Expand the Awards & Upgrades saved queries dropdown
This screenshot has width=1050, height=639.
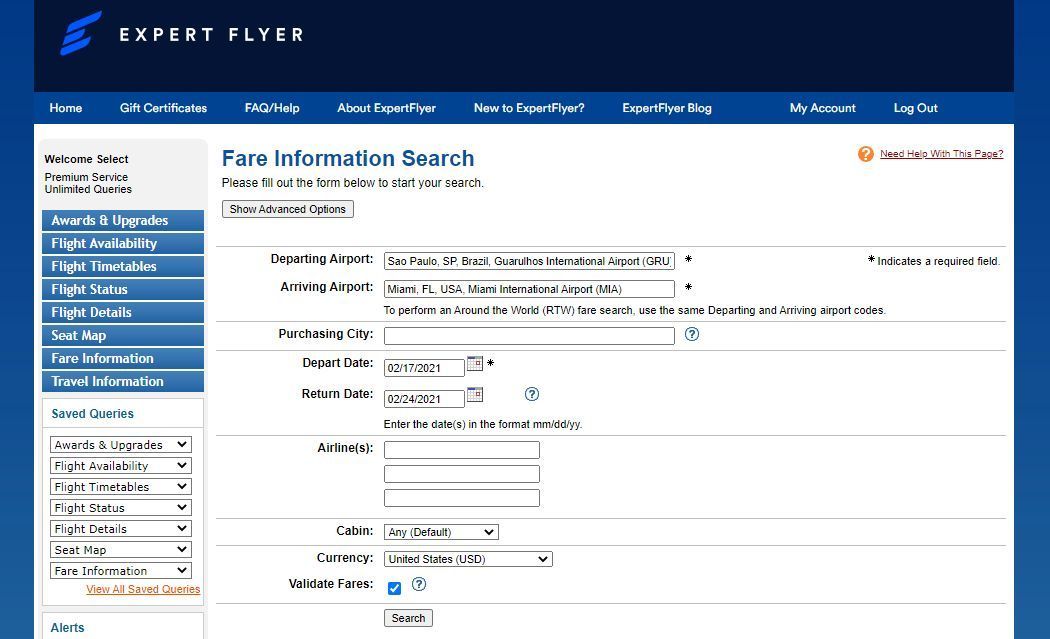(121, 445)
